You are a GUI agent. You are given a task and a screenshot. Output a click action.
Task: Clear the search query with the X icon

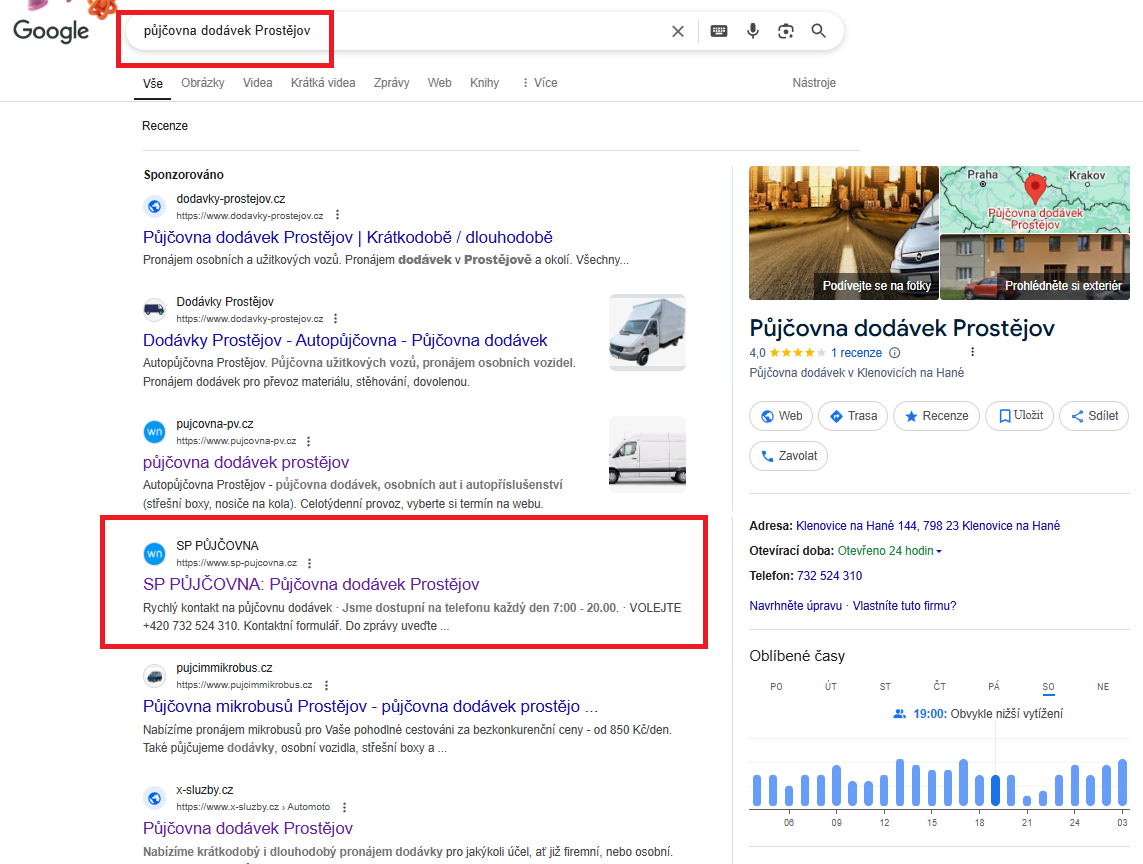(x=678, y=31)
